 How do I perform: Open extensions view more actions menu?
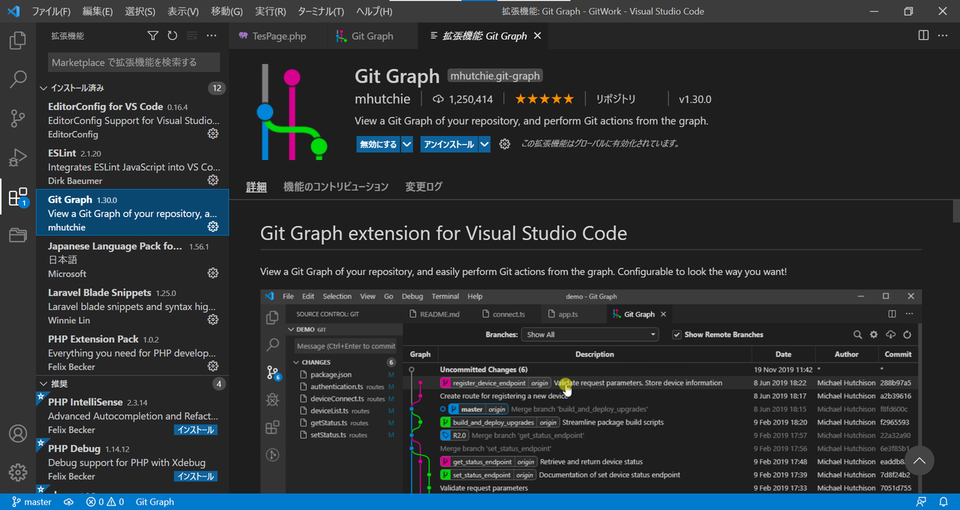pyautogui.click(x=212, y=36)
